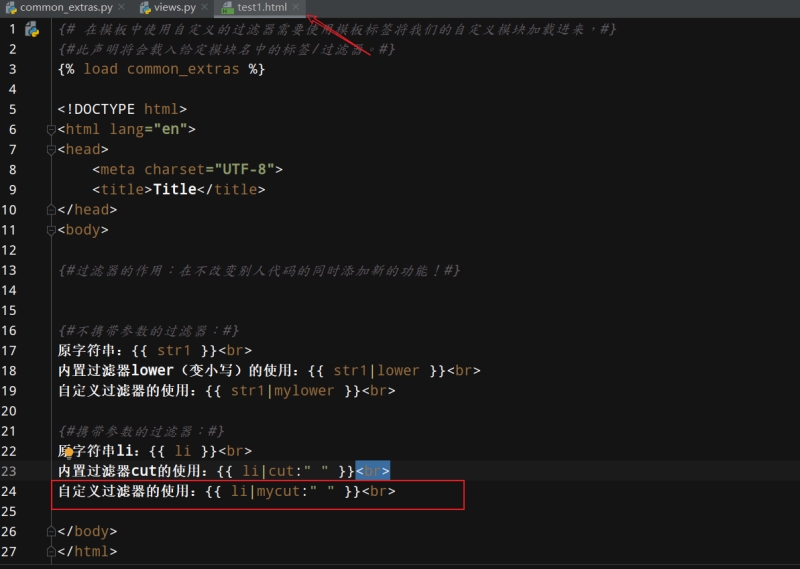Collapse the html tag fold on line 6

pyautogui.click(x=51, y=130)
